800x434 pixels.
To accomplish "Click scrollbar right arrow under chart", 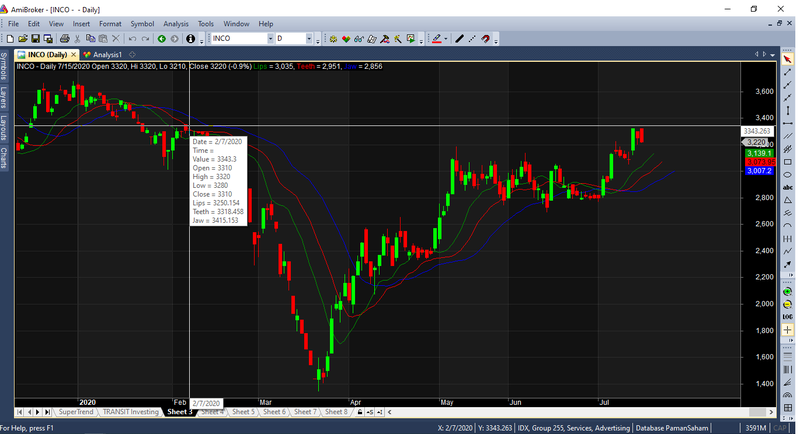I will pyautogui.click(x=771, y=412).
